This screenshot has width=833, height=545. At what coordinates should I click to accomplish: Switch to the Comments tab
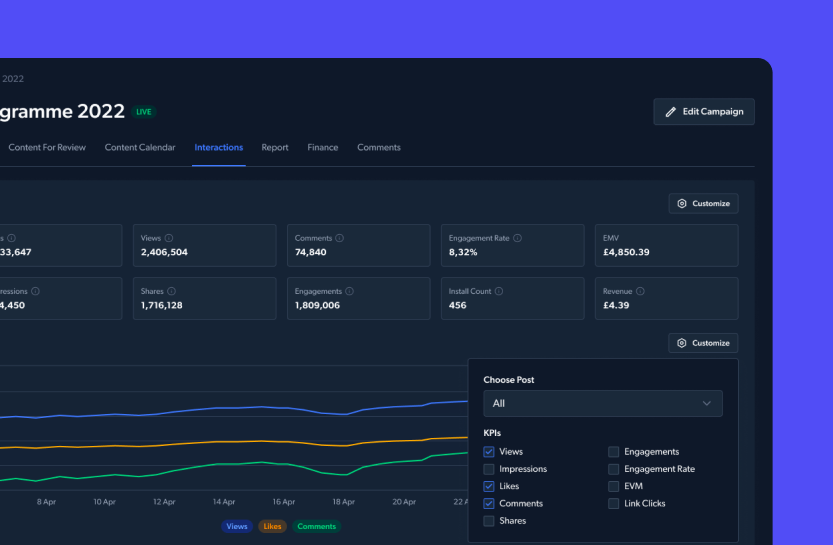tap(379, 148)
